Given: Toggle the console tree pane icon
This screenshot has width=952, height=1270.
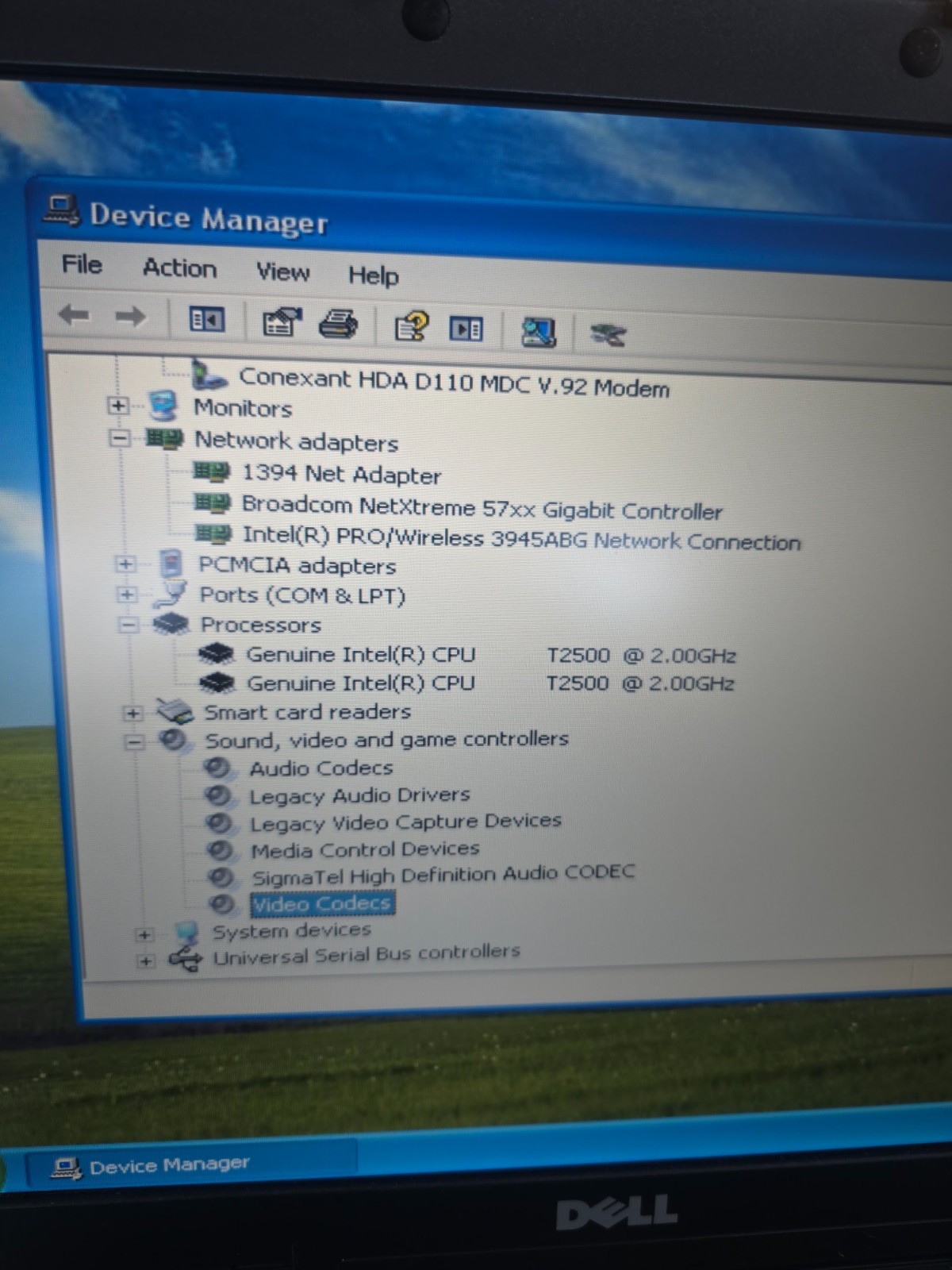Looking at the screenshot, I should point(206,320).
